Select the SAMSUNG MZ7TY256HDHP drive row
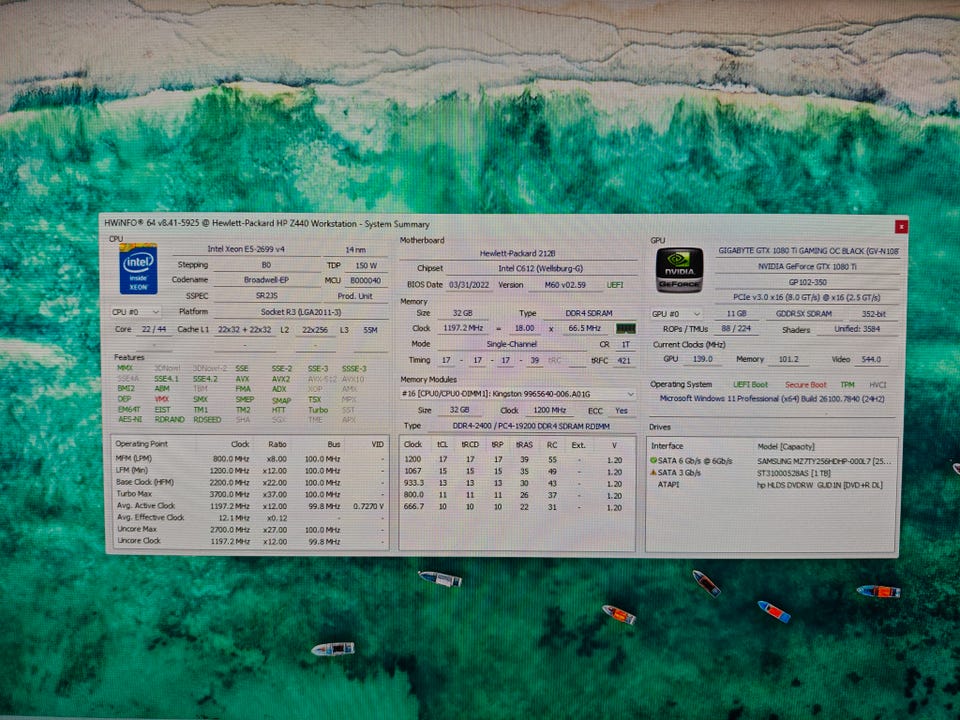The height and width of the screenshot is (720, 960). click(x=772, y=461)
